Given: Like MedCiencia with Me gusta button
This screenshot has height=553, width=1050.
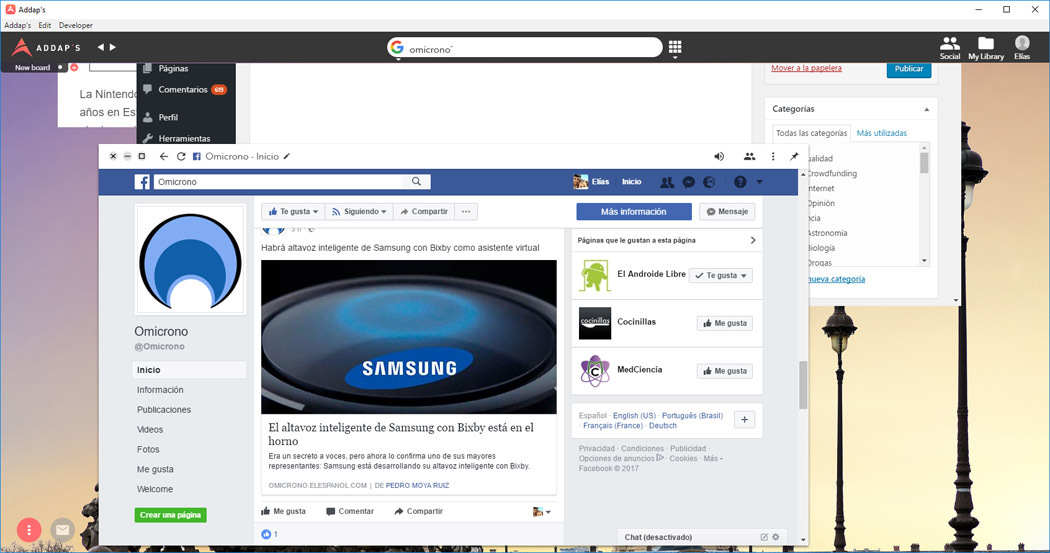Looking at the screenshot, I should pos(725,371).
